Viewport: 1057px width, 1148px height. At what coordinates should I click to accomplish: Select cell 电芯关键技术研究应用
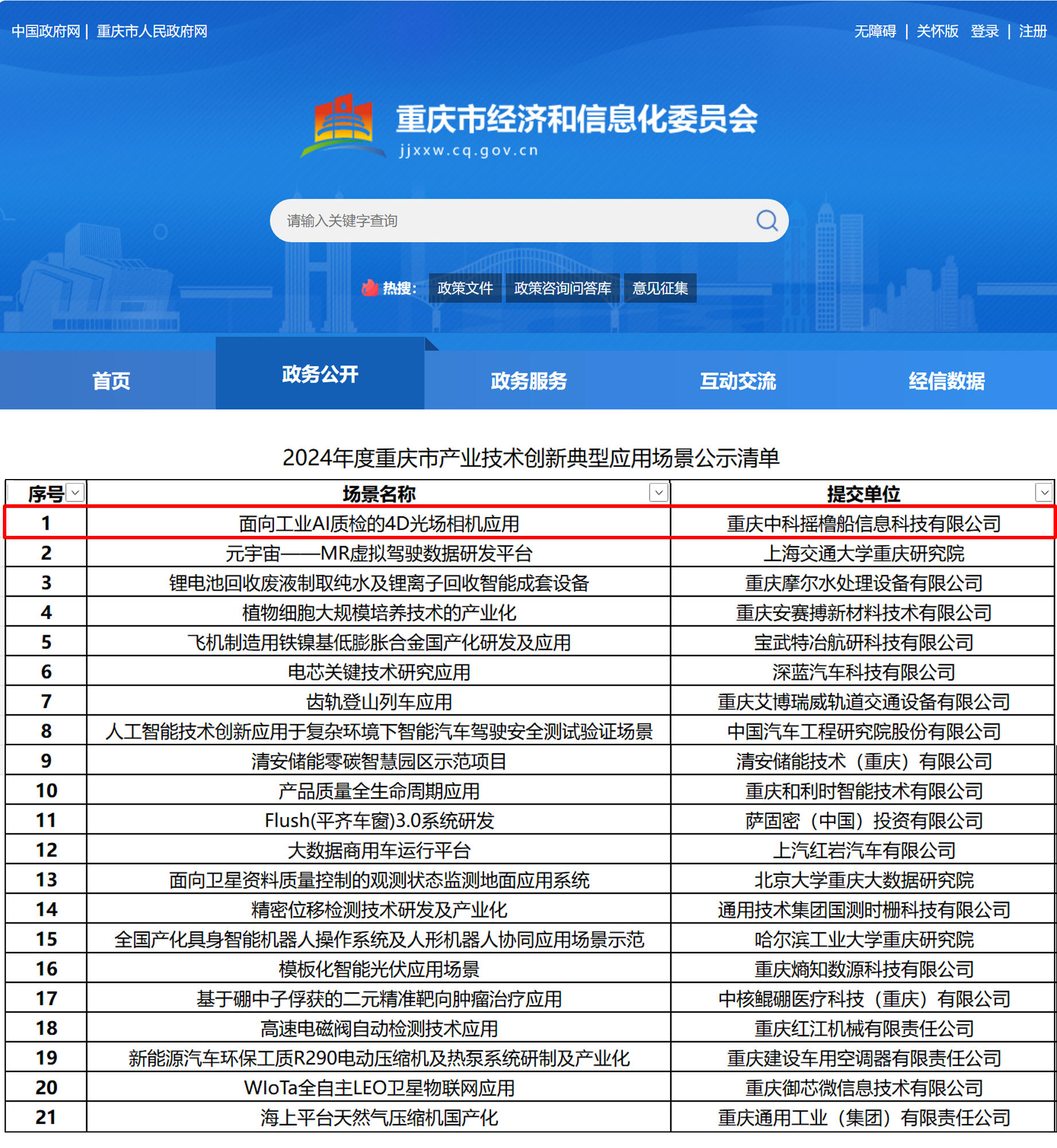pyautogui.click(x=379, y=672)
